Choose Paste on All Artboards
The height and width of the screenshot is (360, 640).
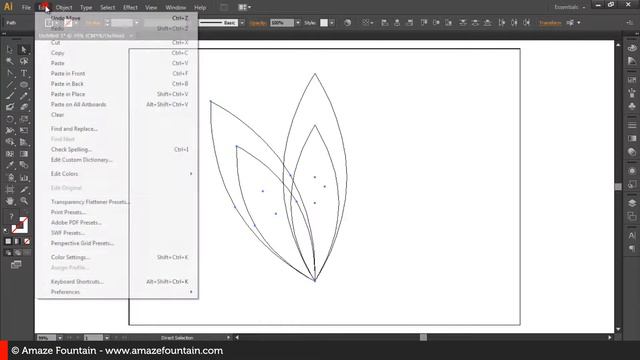[x=117, y=104]
